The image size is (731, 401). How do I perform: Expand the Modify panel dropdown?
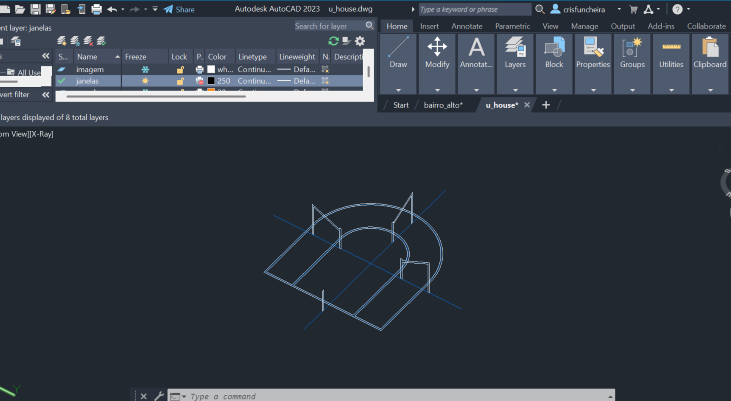coord(437,90)
